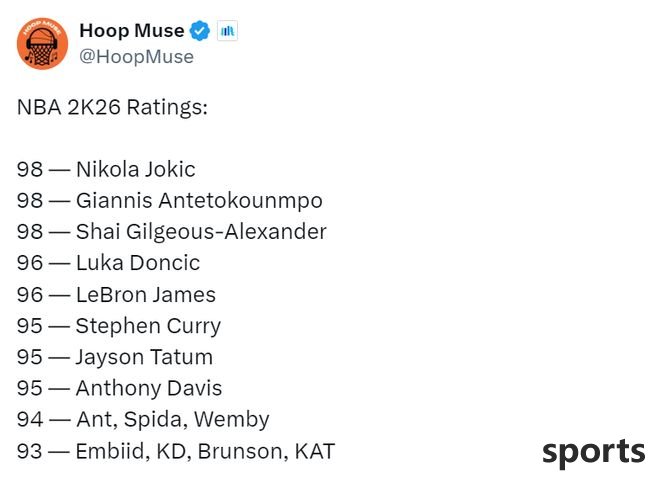Click the 94 rating number
660x483 pixels.
coord(30,420)
